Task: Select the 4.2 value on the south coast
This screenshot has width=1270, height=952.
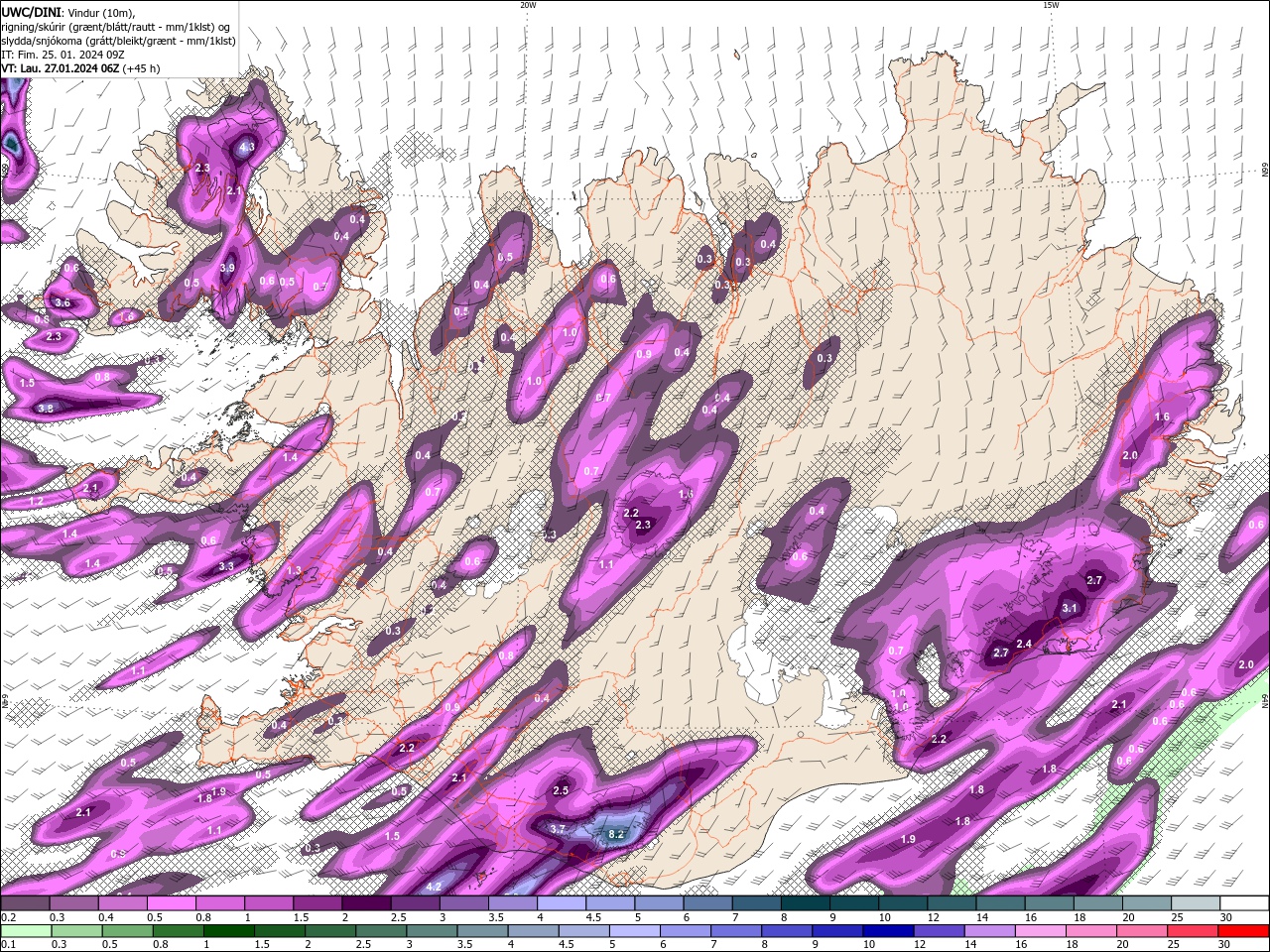Action: (x=434, y=886)
